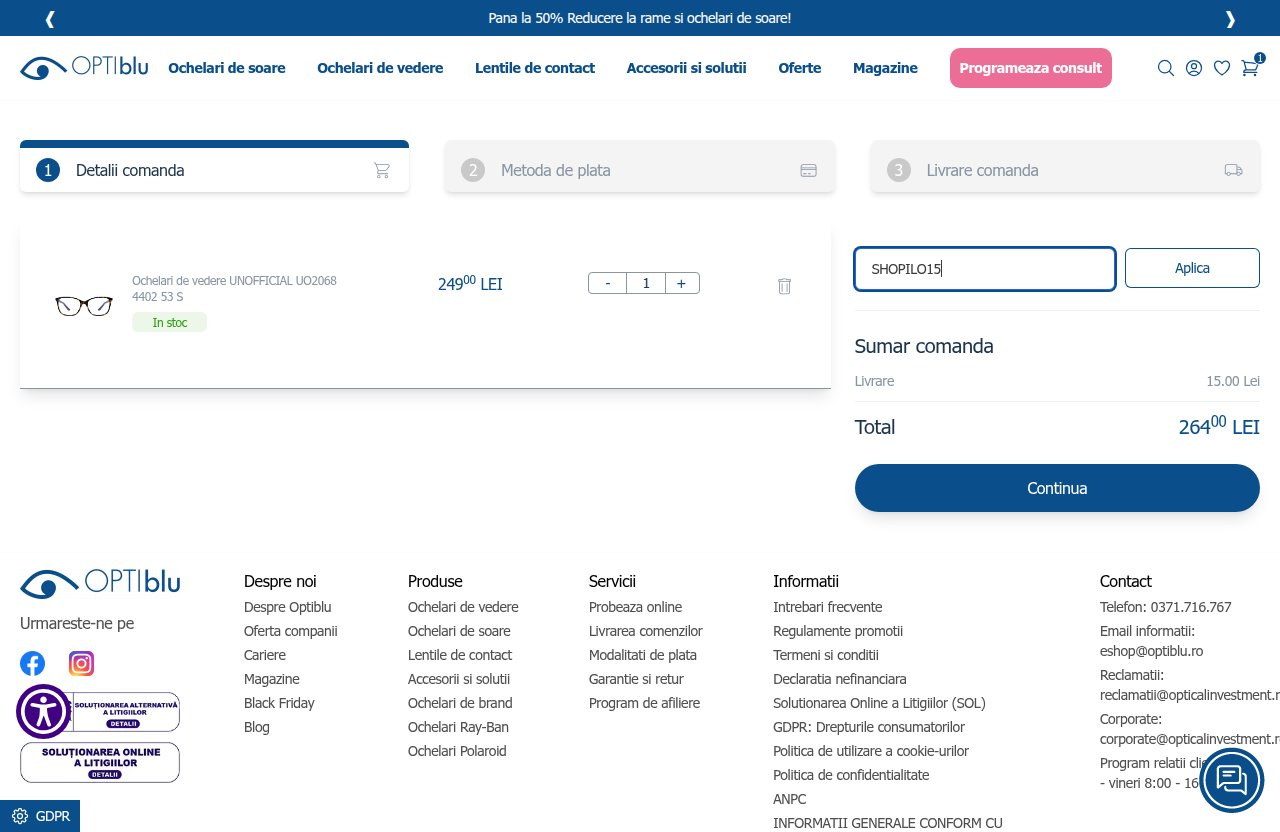This screenshot has height=832, width=1280.
Task: Decrease quantity with the minus button
Action: point(607,283)
